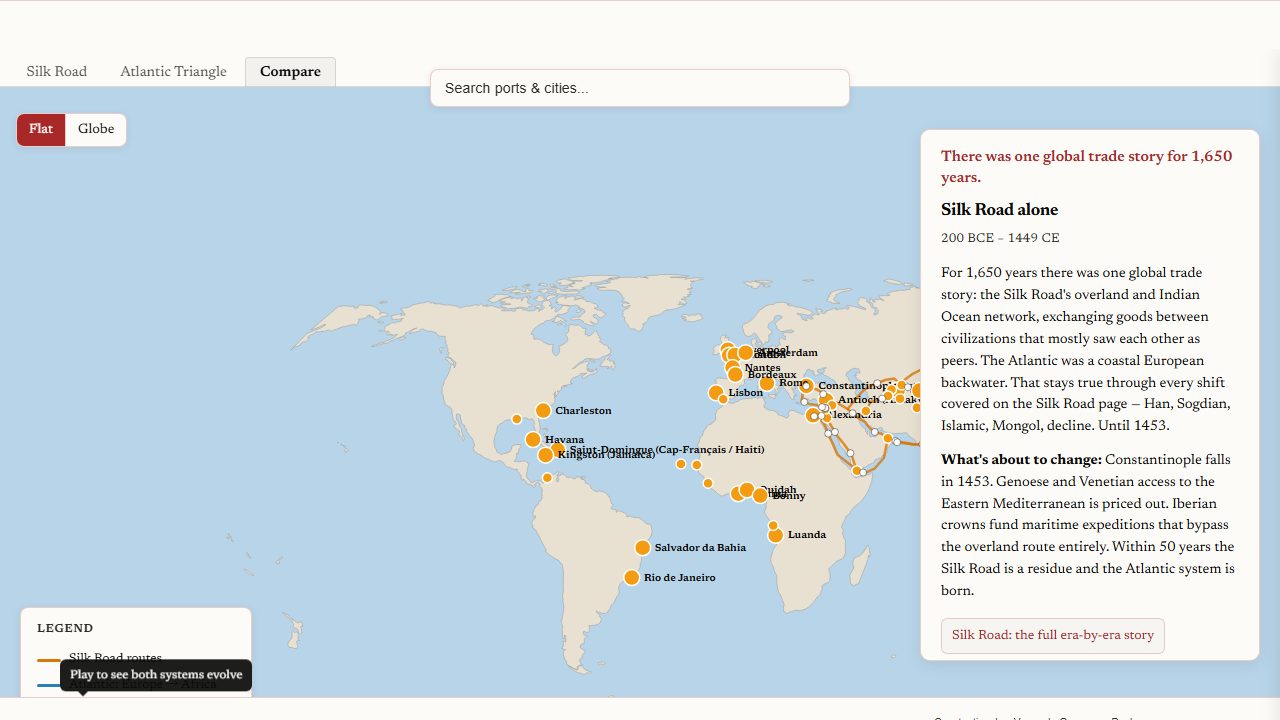Select the Nantes port marker

(x=732, y=366)
